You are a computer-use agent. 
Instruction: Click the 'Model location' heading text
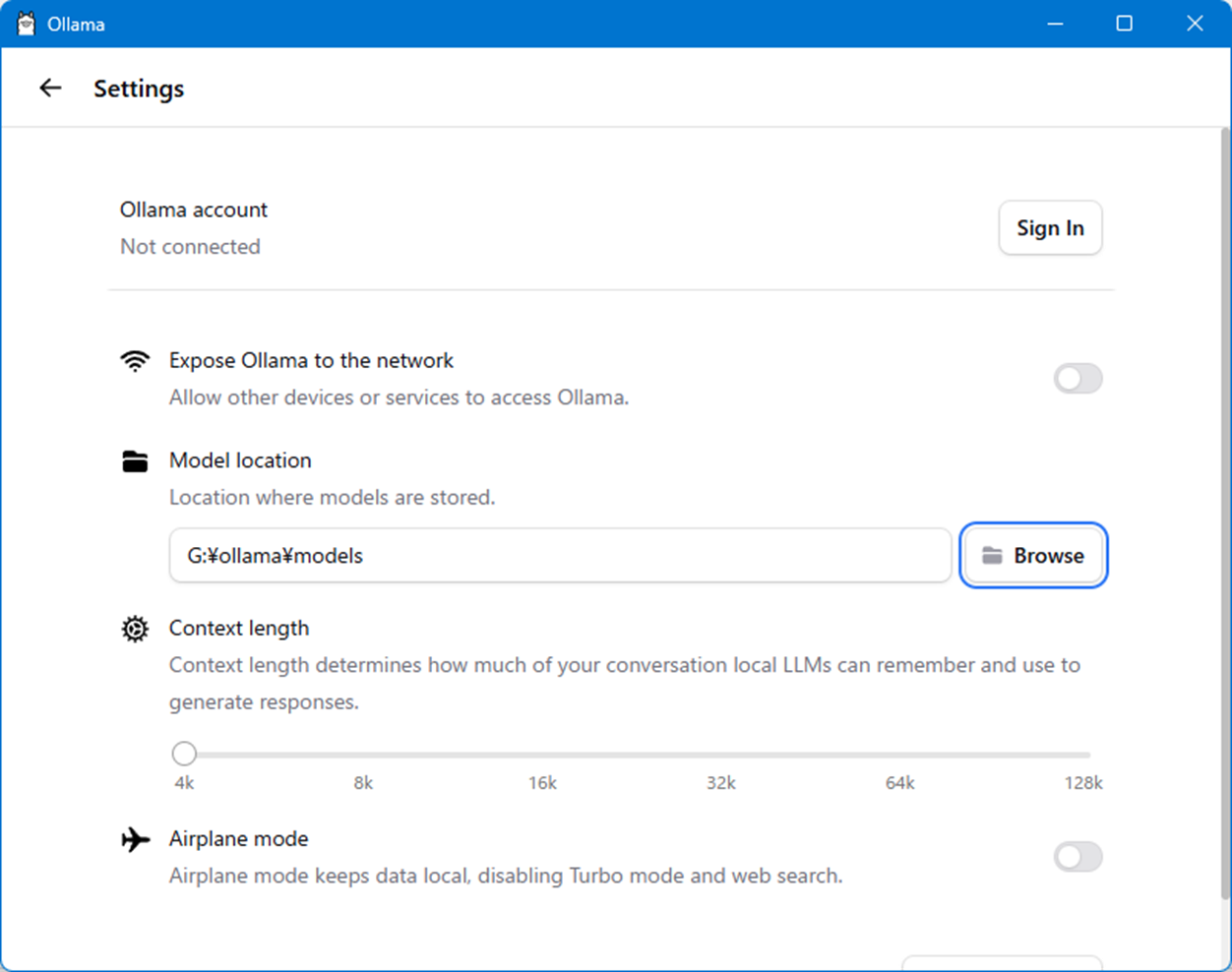[x=240, y=460]
